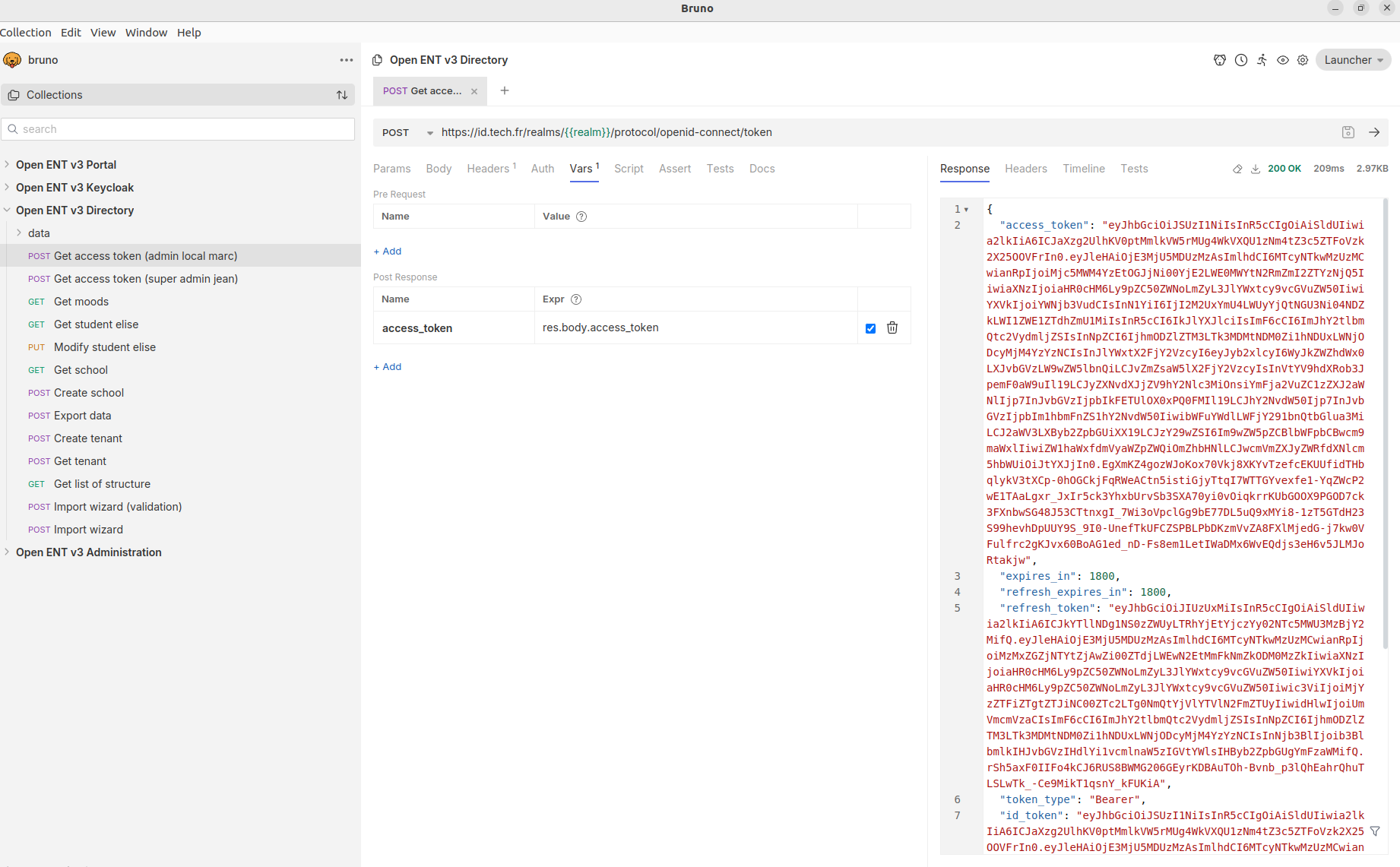Open the collection Runner icon
Image resolution: width=1400 pixels, height=867 pixels.
(x=1262, y=60)
